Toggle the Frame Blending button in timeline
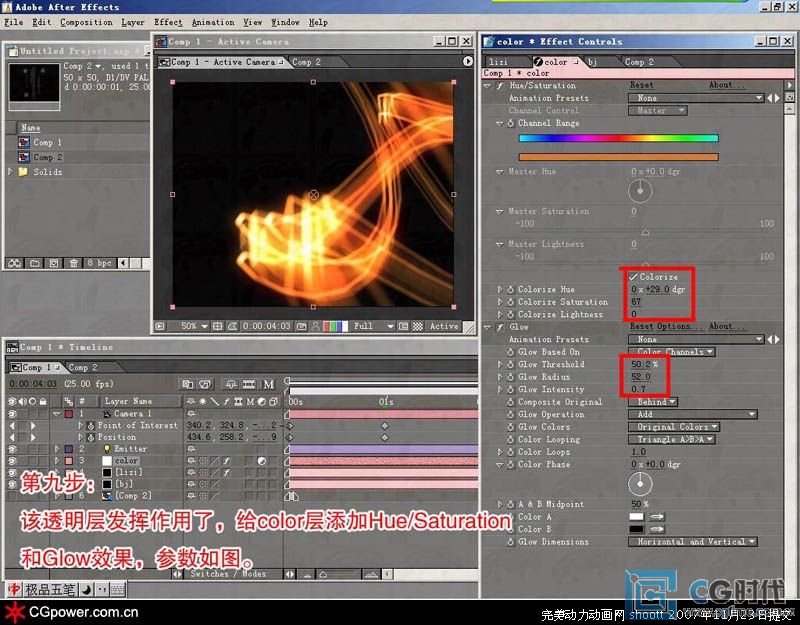The image size is (800, 625). click(x=249, y=384)
